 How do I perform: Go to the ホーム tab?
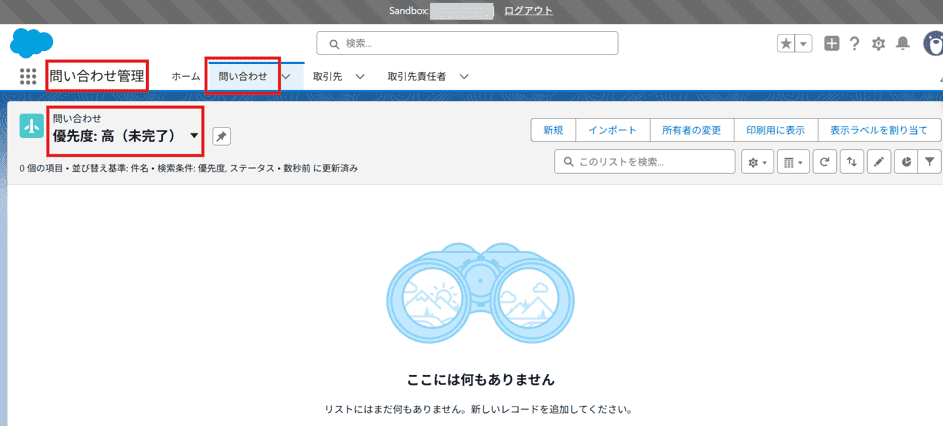pos(185,77)
